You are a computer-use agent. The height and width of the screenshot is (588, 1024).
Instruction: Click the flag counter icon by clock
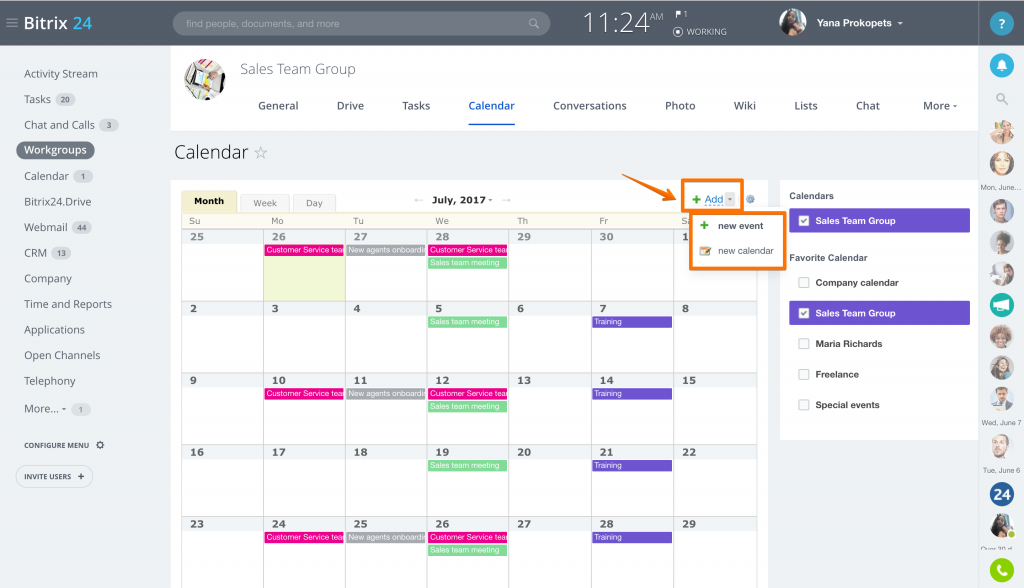tap(680, 14)
